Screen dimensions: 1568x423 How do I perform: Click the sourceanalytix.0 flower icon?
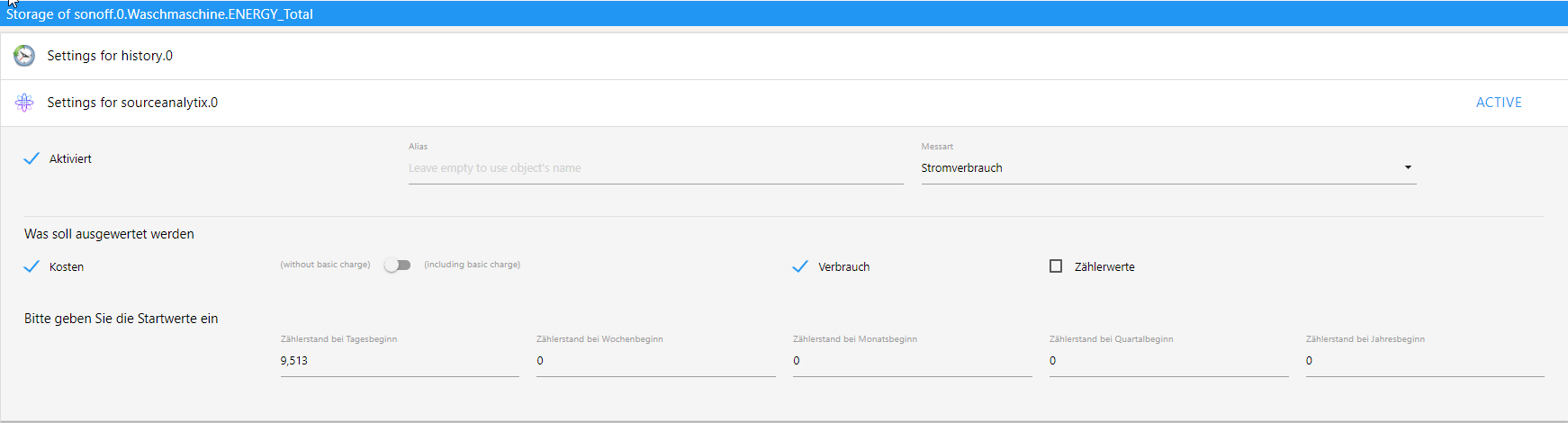click(24, 103)
